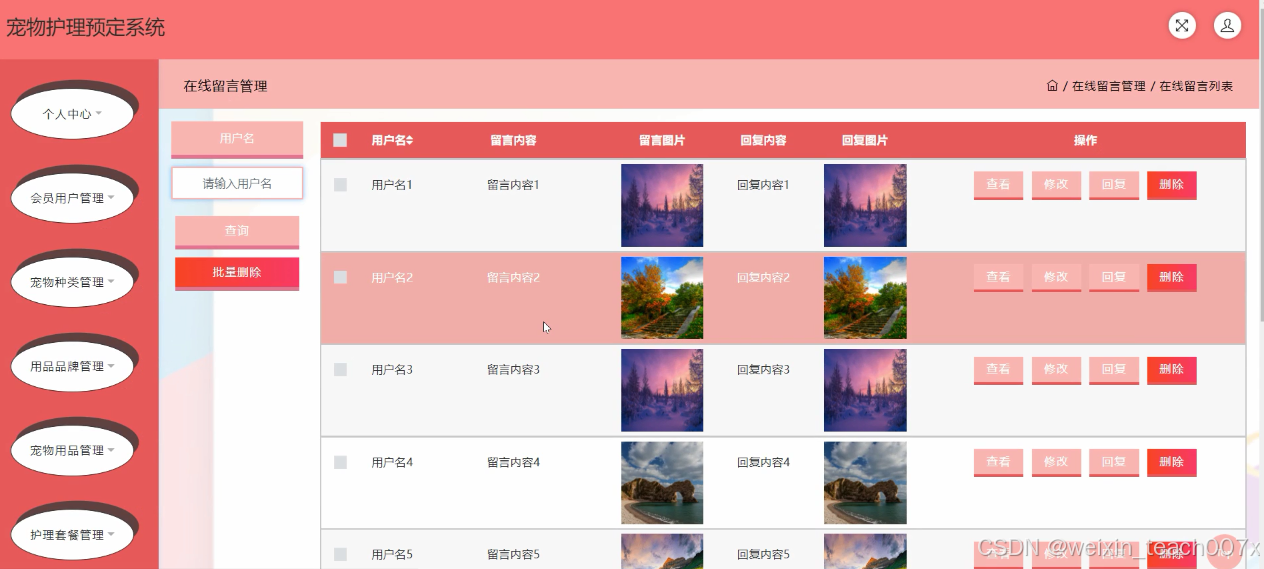Click 修改 for 用户名3 row
Image resolution: width=1264 pixels, height=569 pixels.
point(1056,370)
